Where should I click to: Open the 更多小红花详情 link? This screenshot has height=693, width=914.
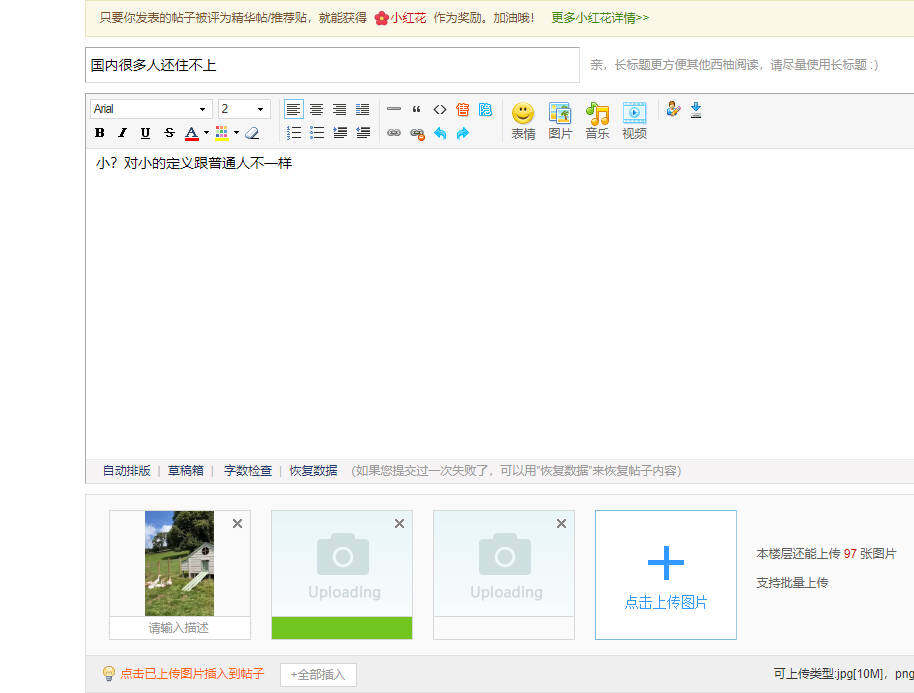[600, 18]
